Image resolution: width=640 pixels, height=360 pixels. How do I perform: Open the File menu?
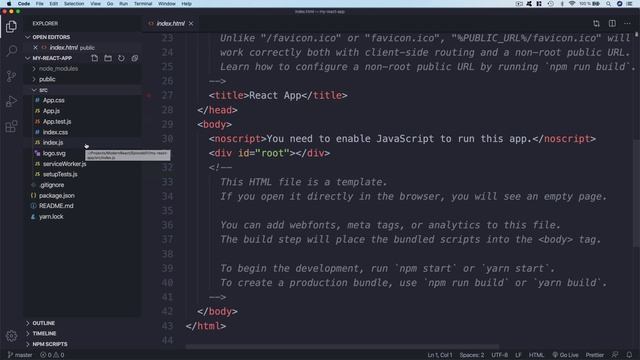40,4
